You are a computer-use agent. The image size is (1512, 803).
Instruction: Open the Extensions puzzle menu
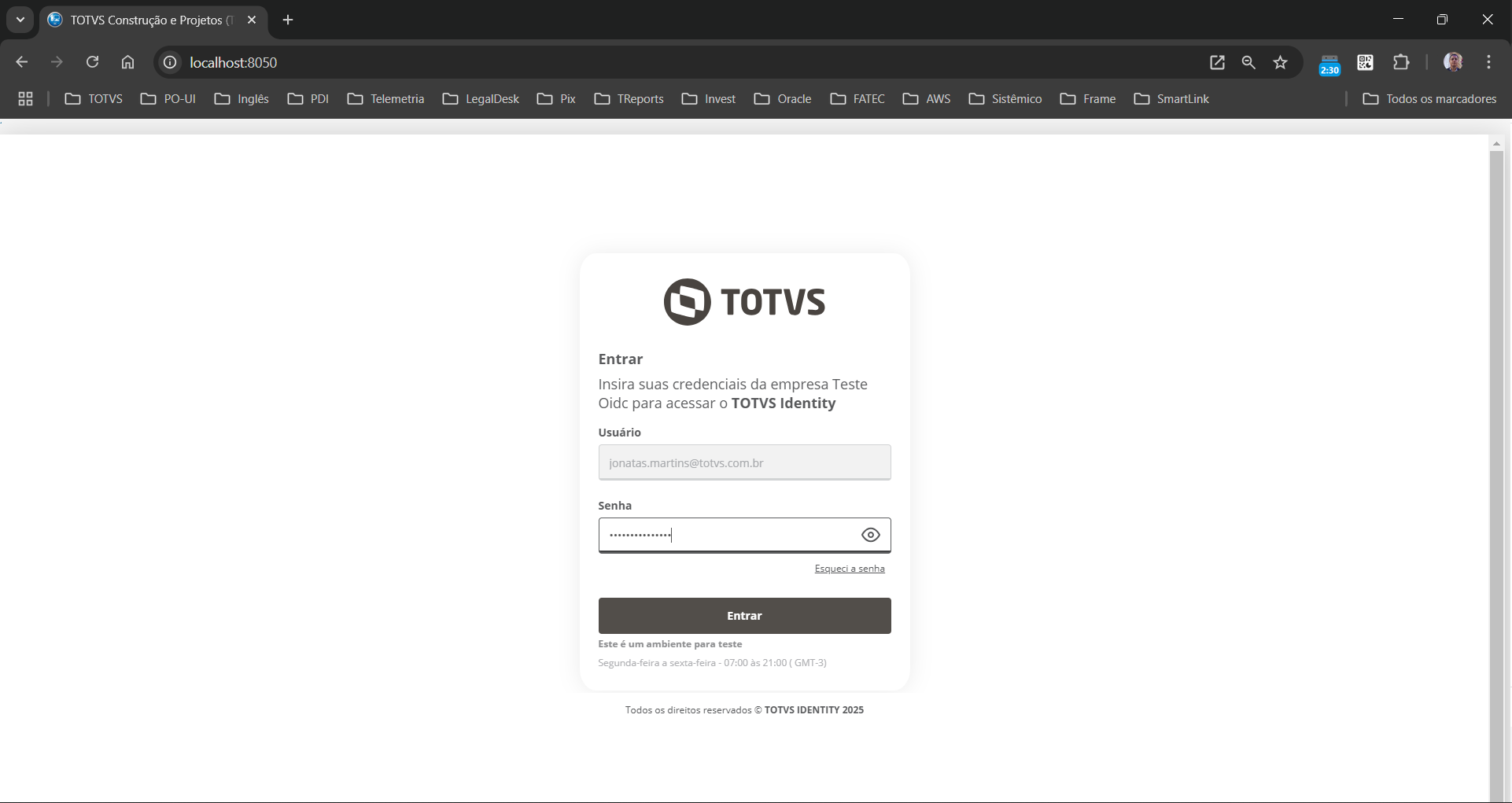click(x=1401, y=62)
